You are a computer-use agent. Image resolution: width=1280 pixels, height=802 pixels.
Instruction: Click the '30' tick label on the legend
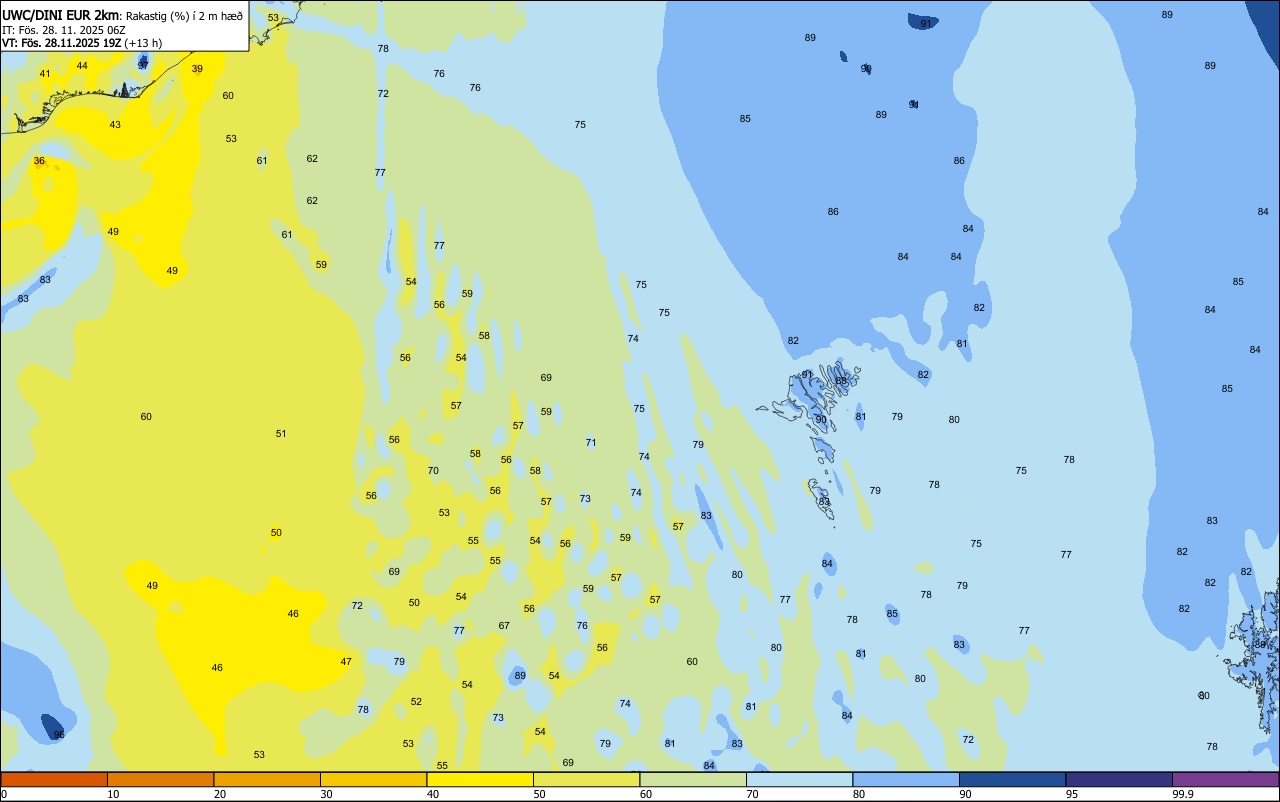pos(326,794)
